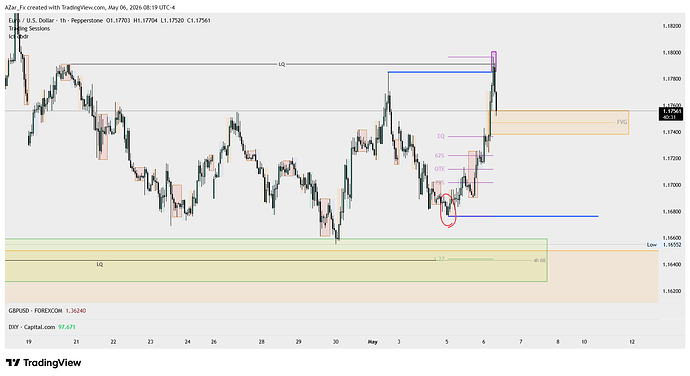Click the 1.16600 price axis label
Viewport: 690px width, 376px height.
coord(671,238)
